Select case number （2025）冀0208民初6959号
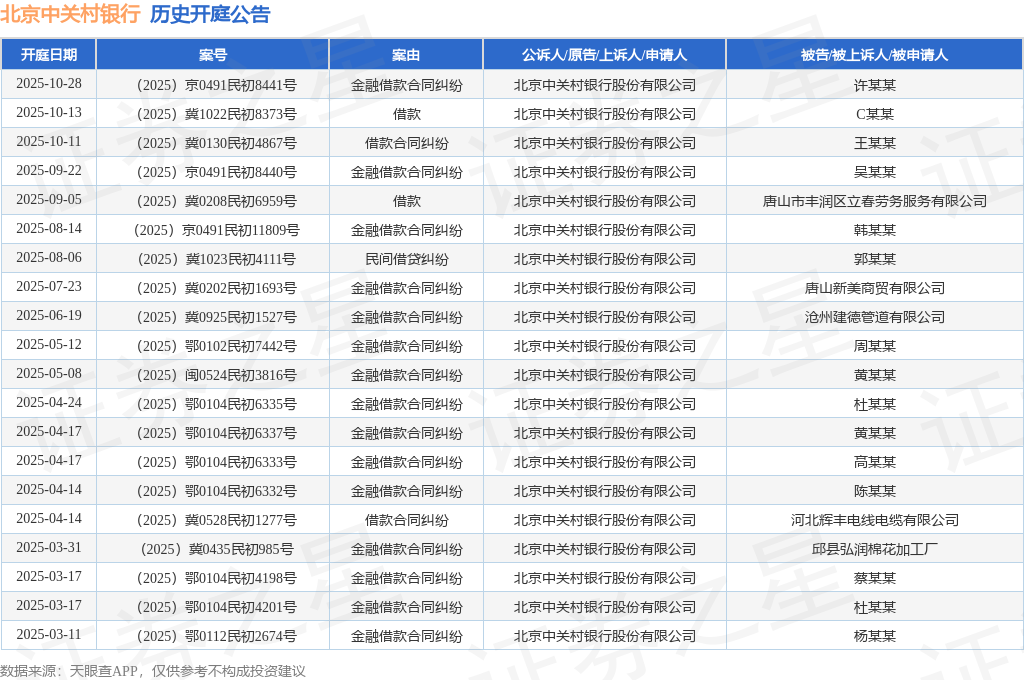 click(213, 201)
